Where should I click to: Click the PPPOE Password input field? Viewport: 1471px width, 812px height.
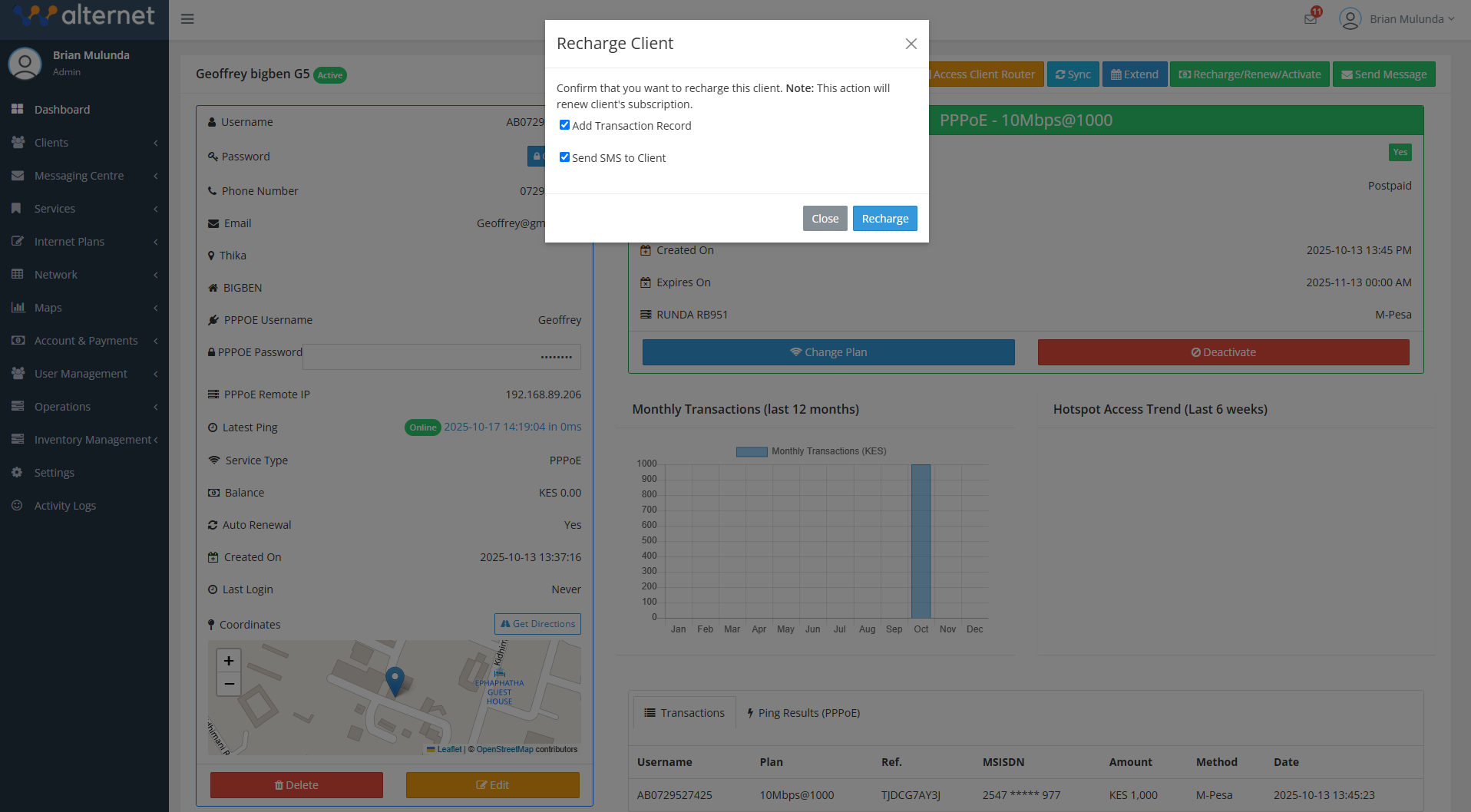441,357
